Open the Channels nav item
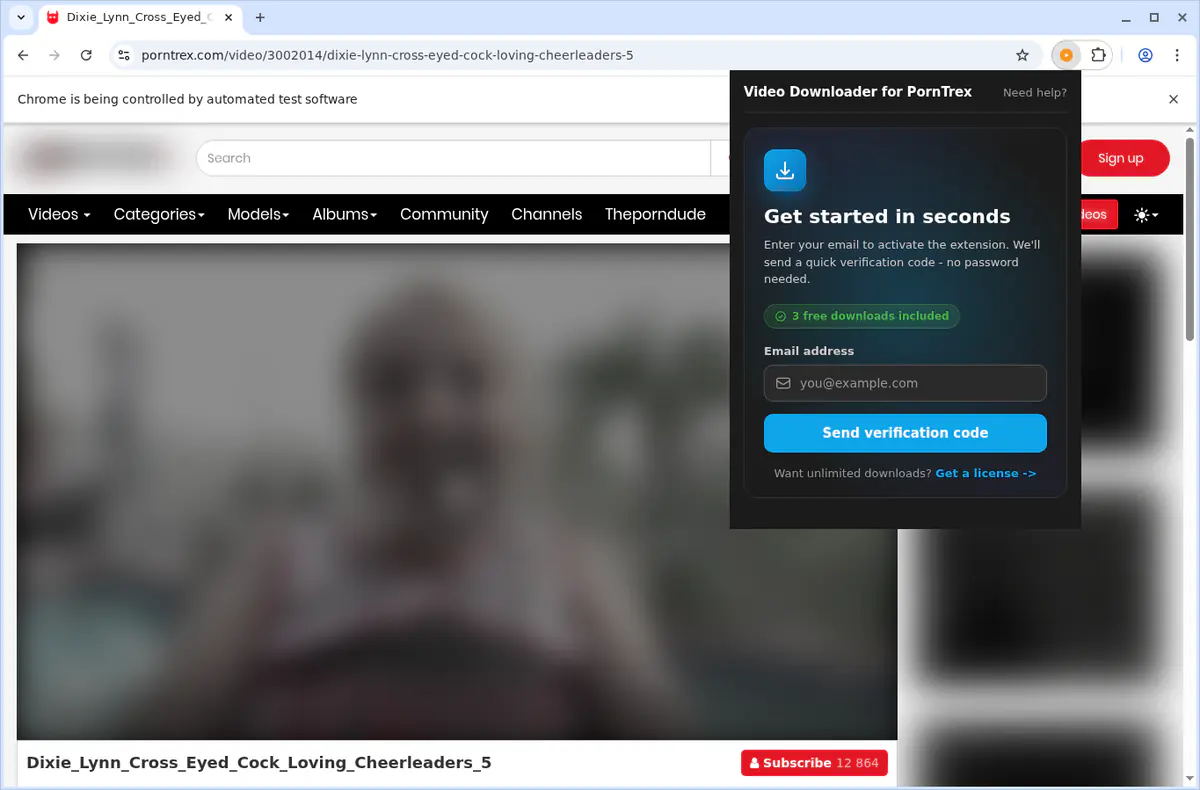 pyautogui.click(x=546, y=214)
